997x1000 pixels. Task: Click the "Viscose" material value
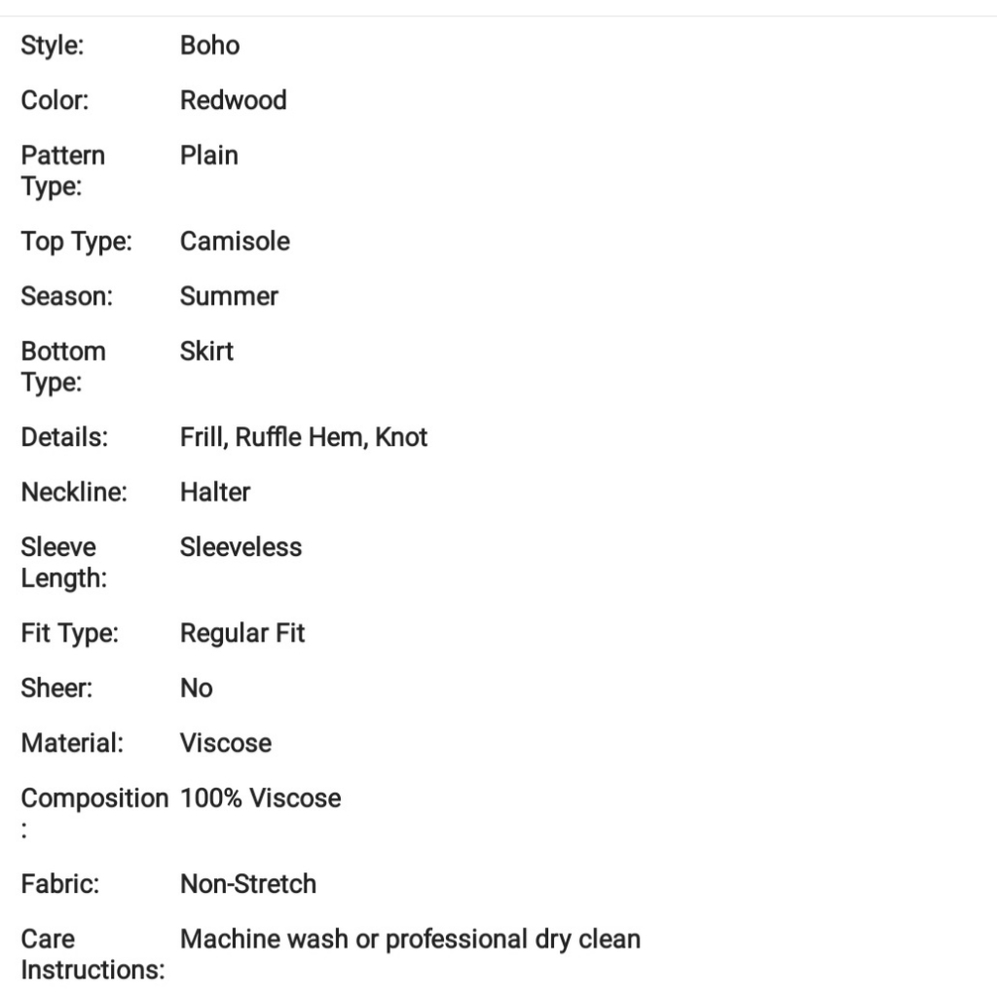(x=225, y=743)
